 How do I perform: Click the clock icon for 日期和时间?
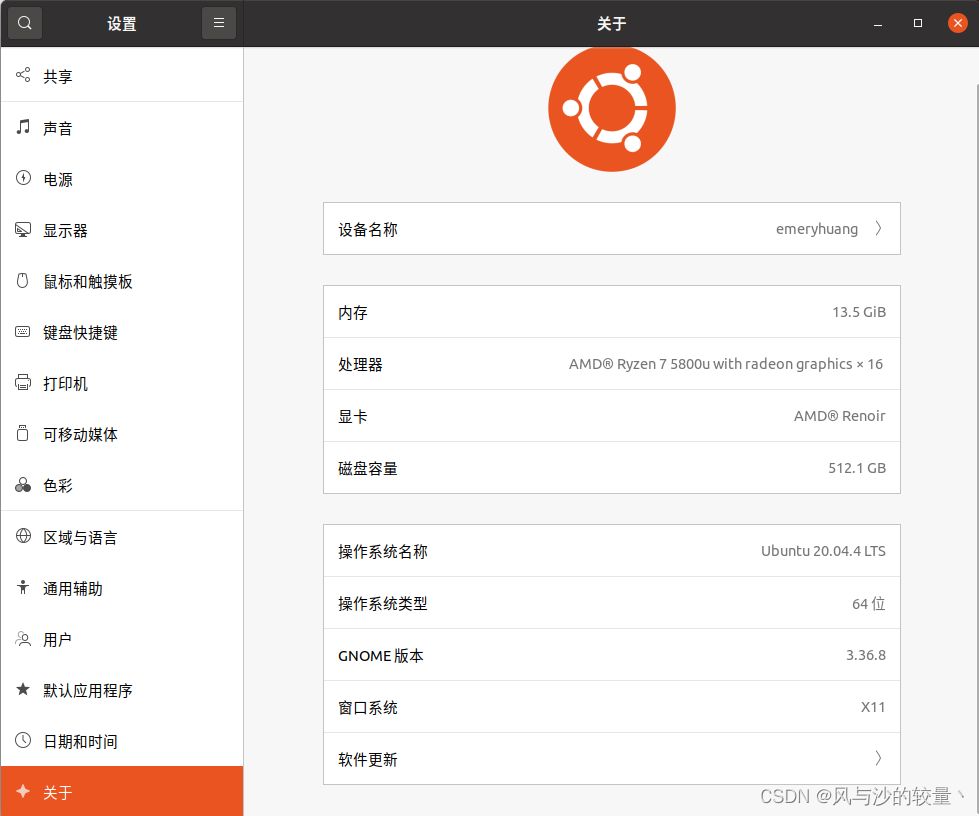[23, 740]
